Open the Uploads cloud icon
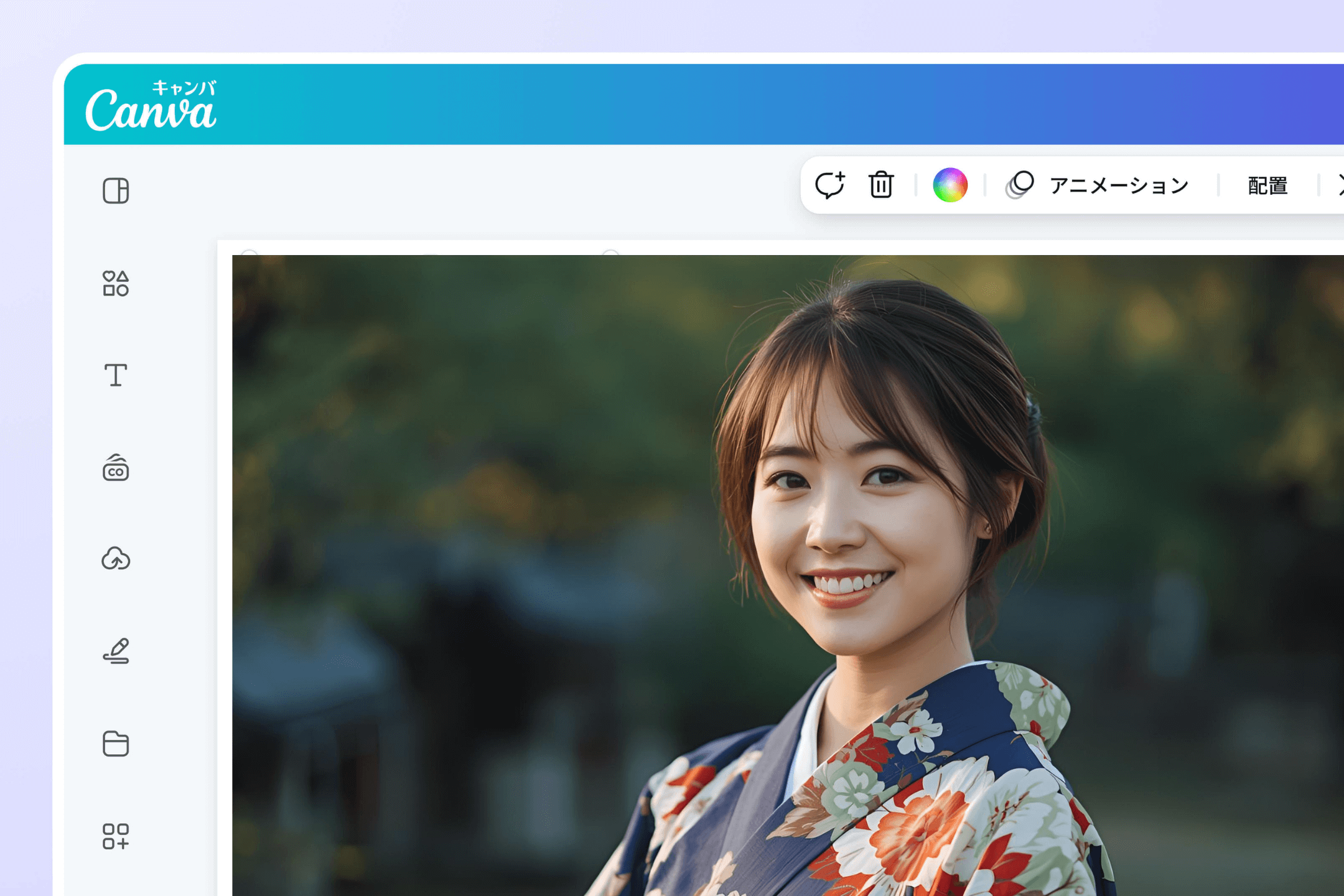 click(x=116, y=559)
